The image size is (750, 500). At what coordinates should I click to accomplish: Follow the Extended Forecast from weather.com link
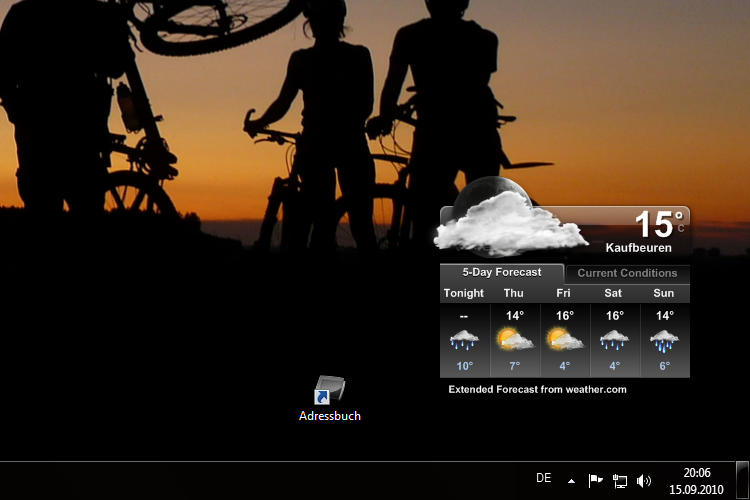[x=537, y=389]
